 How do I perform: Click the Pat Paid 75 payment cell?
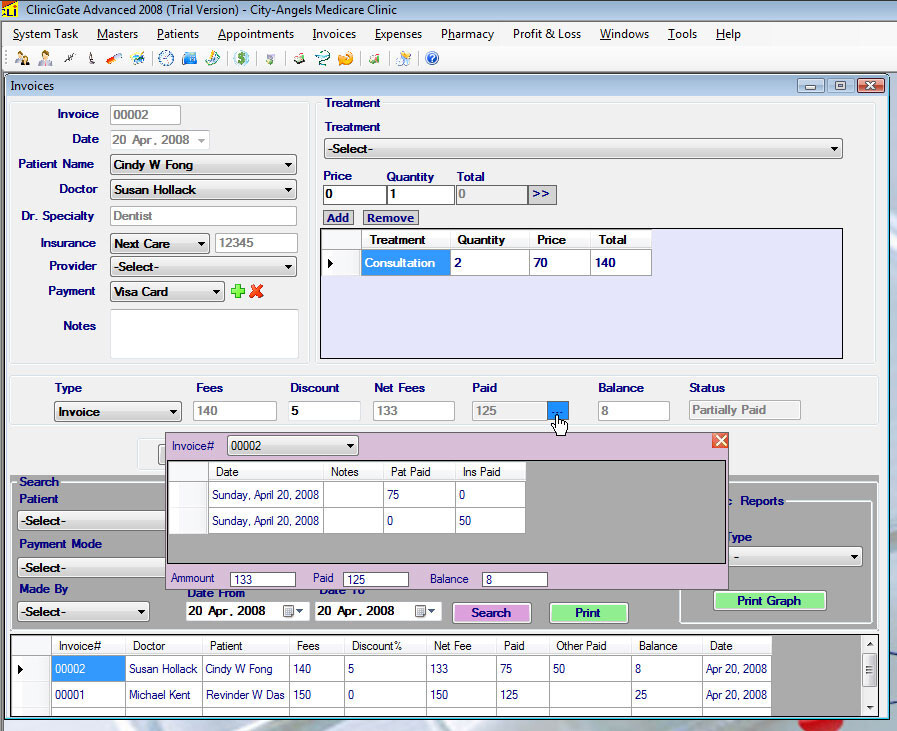click(x=419, y=495)
